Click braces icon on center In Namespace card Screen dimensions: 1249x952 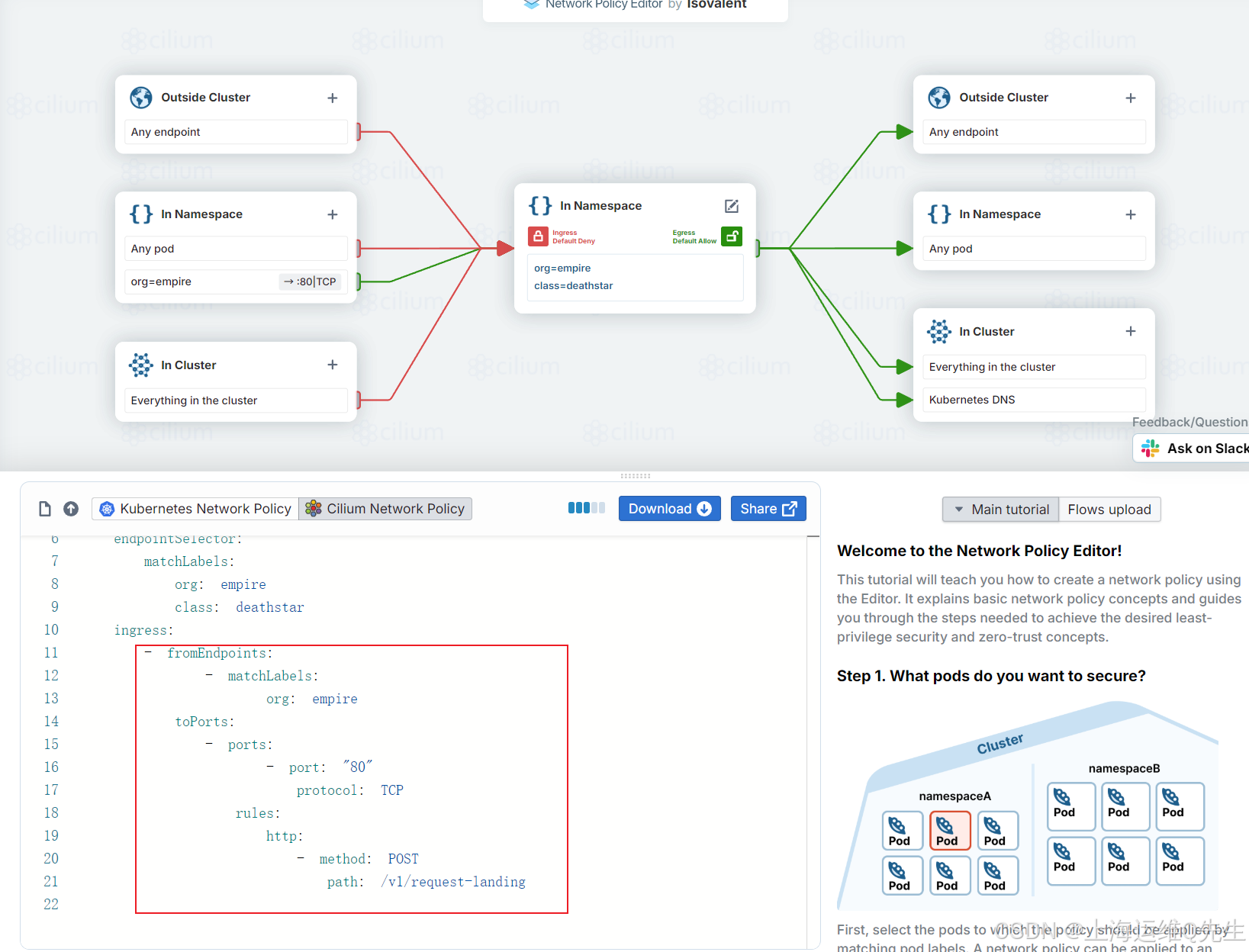pyautogui.click(x=540, y=206)
